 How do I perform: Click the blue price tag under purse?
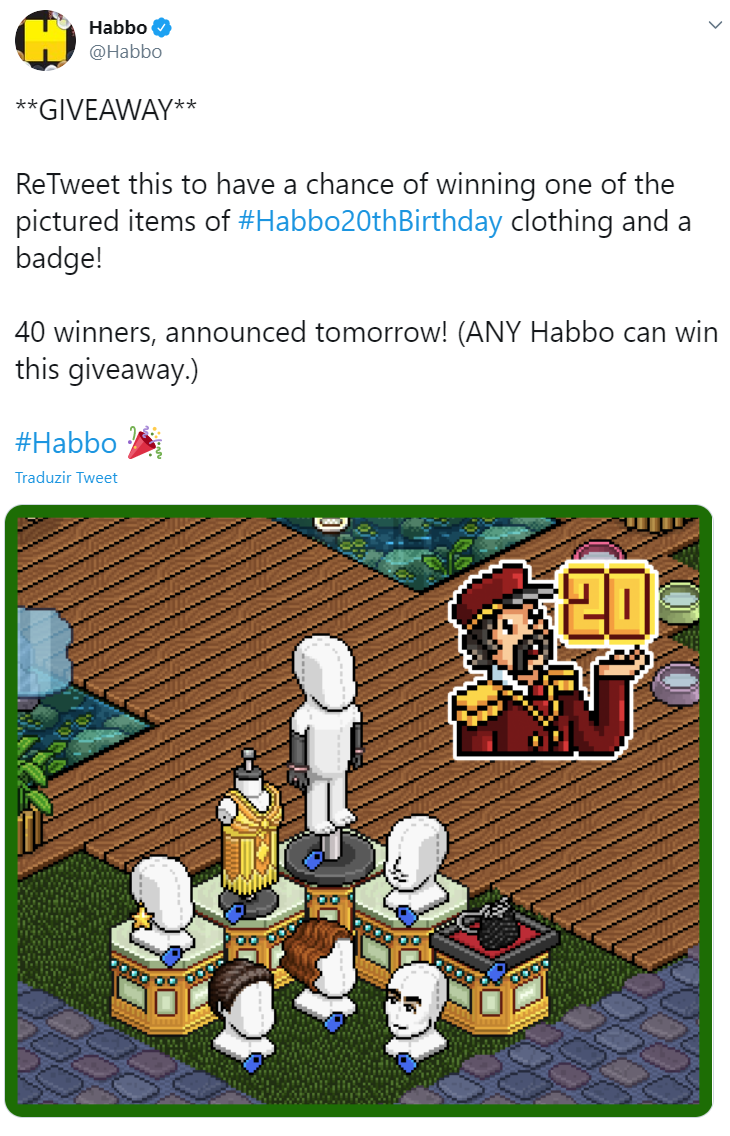497,971
